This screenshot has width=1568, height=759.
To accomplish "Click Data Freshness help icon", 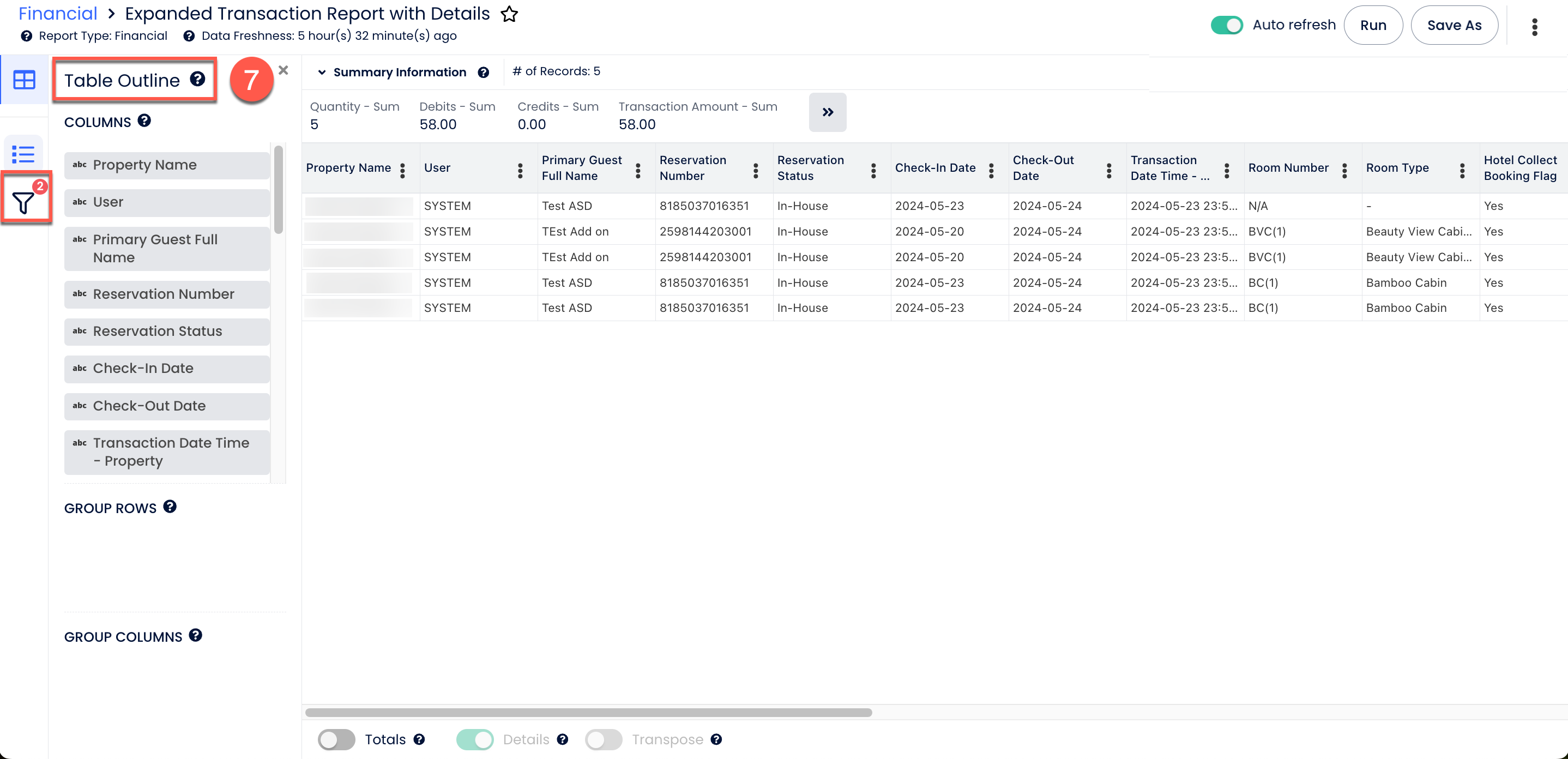I will [x=189, y=36].
